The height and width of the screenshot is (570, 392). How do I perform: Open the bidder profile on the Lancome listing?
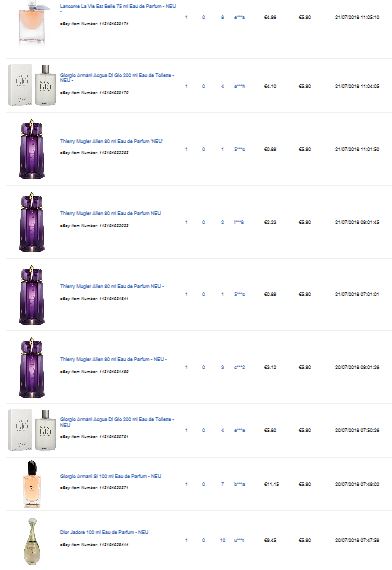pos(239,17)
